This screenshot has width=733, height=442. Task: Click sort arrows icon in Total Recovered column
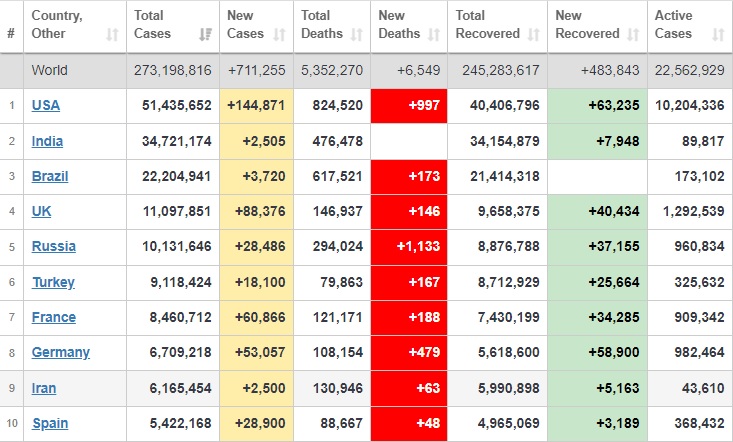point(535,34)
